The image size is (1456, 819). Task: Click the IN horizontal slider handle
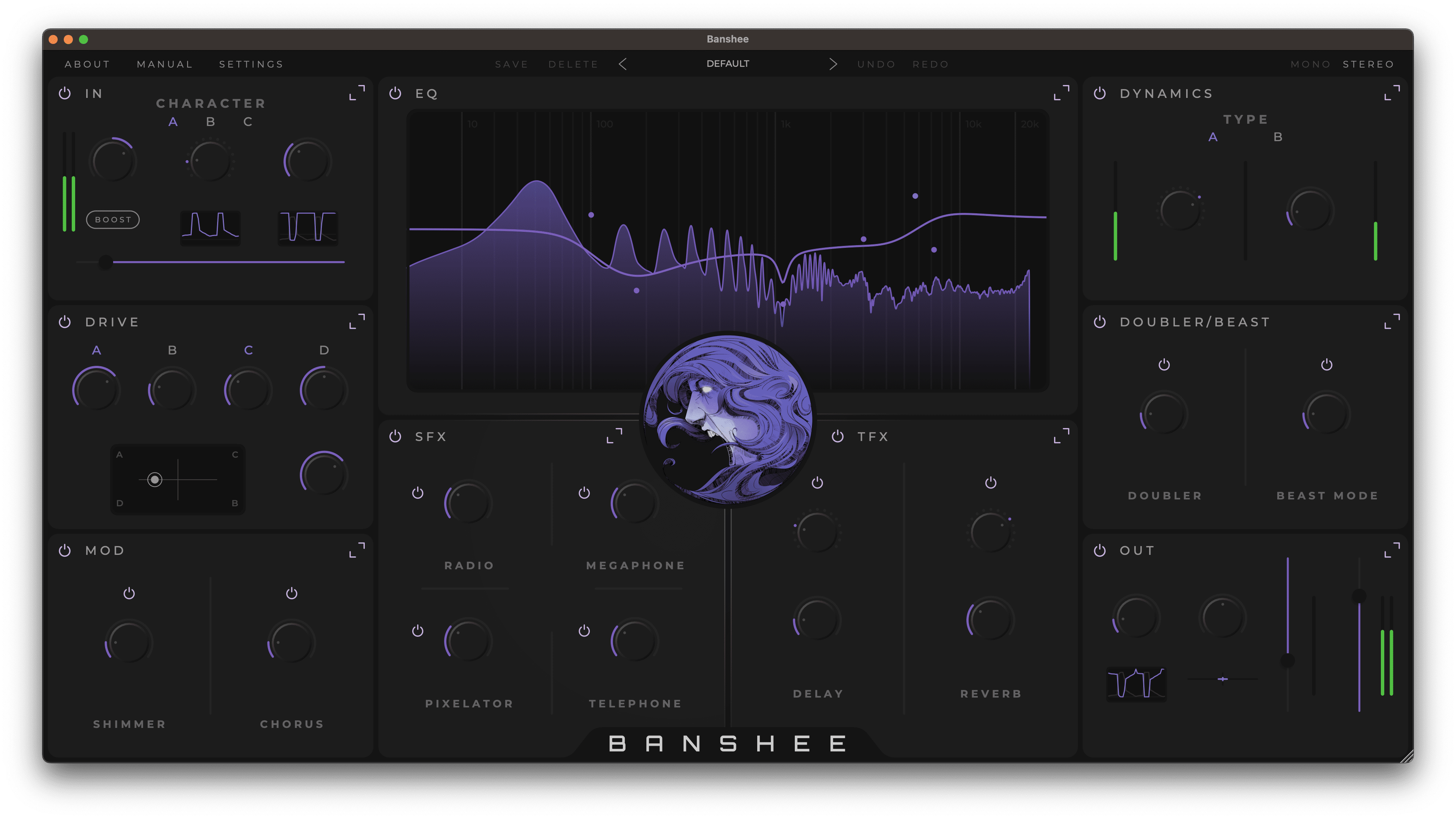105,262
